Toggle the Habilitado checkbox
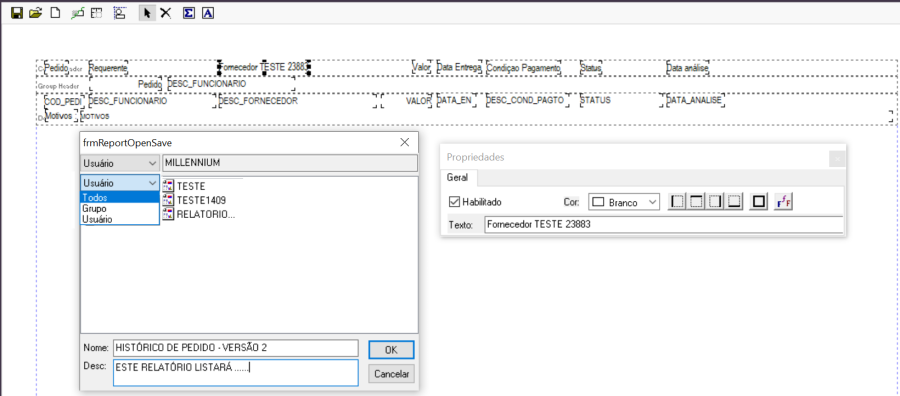Image resolution: width=900 pixels, height=396 pixels. (x=455, y=202)
